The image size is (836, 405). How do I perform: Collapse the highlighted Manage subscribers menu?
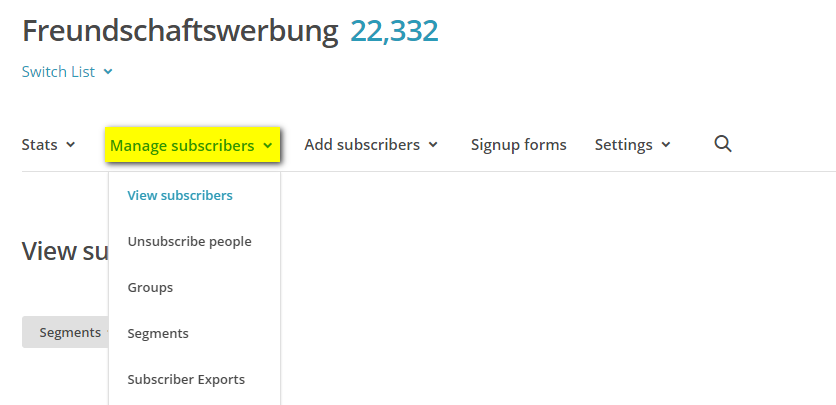191,146
